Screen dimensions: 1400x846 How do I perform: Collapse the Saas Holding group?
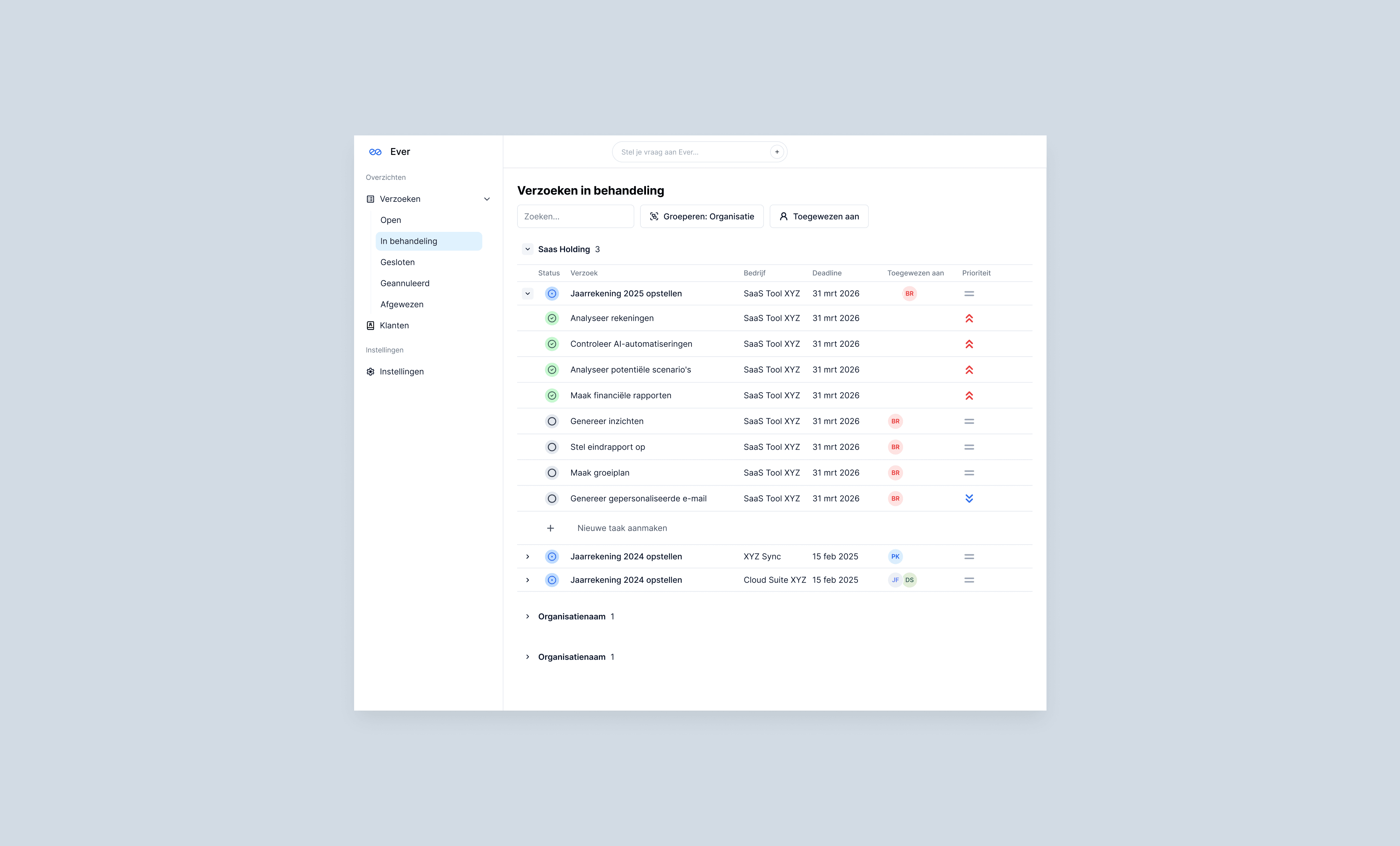[x=527, y=249]
